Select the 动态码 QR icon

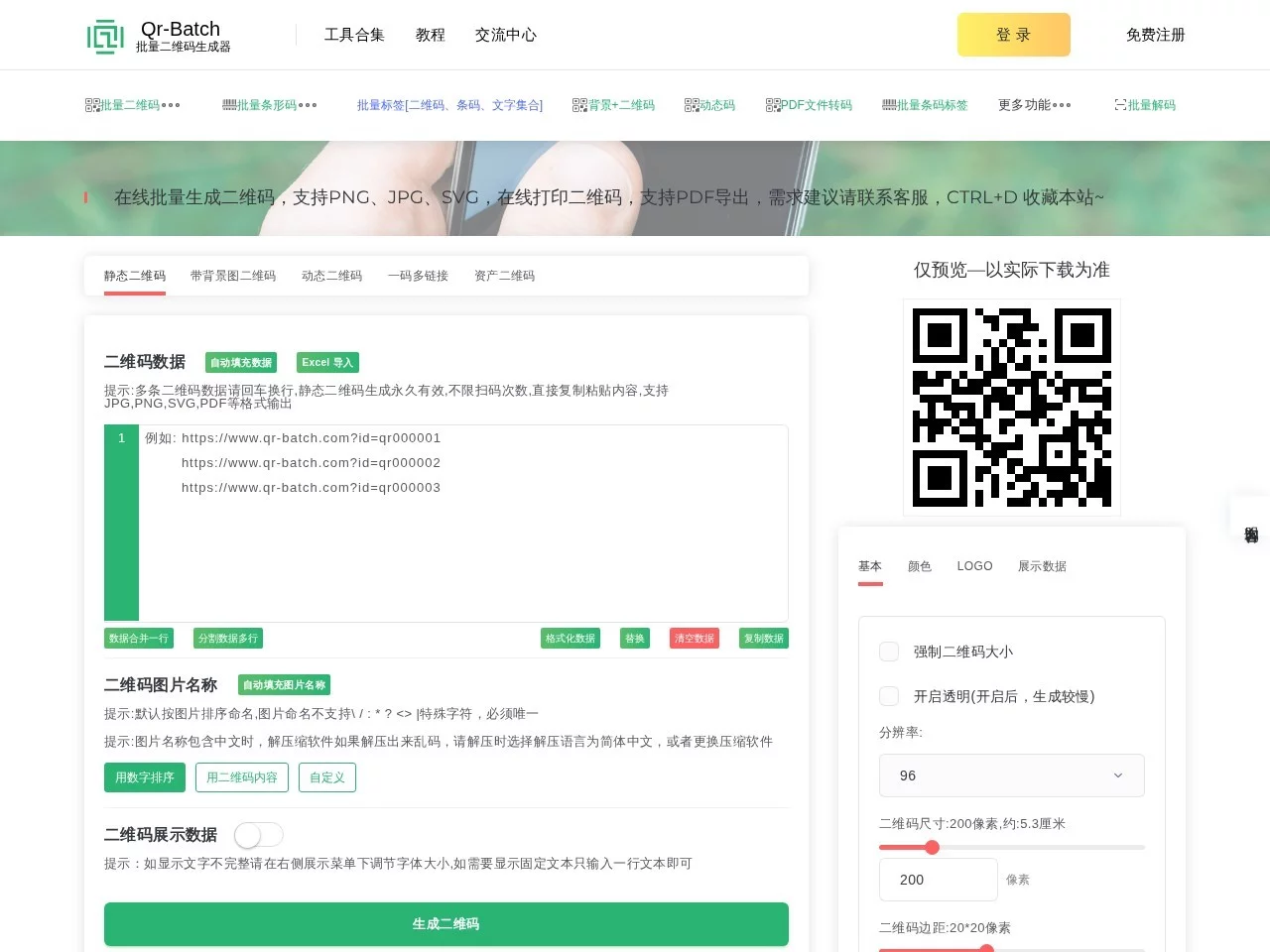pyautogui.click(x=692, y=105)
